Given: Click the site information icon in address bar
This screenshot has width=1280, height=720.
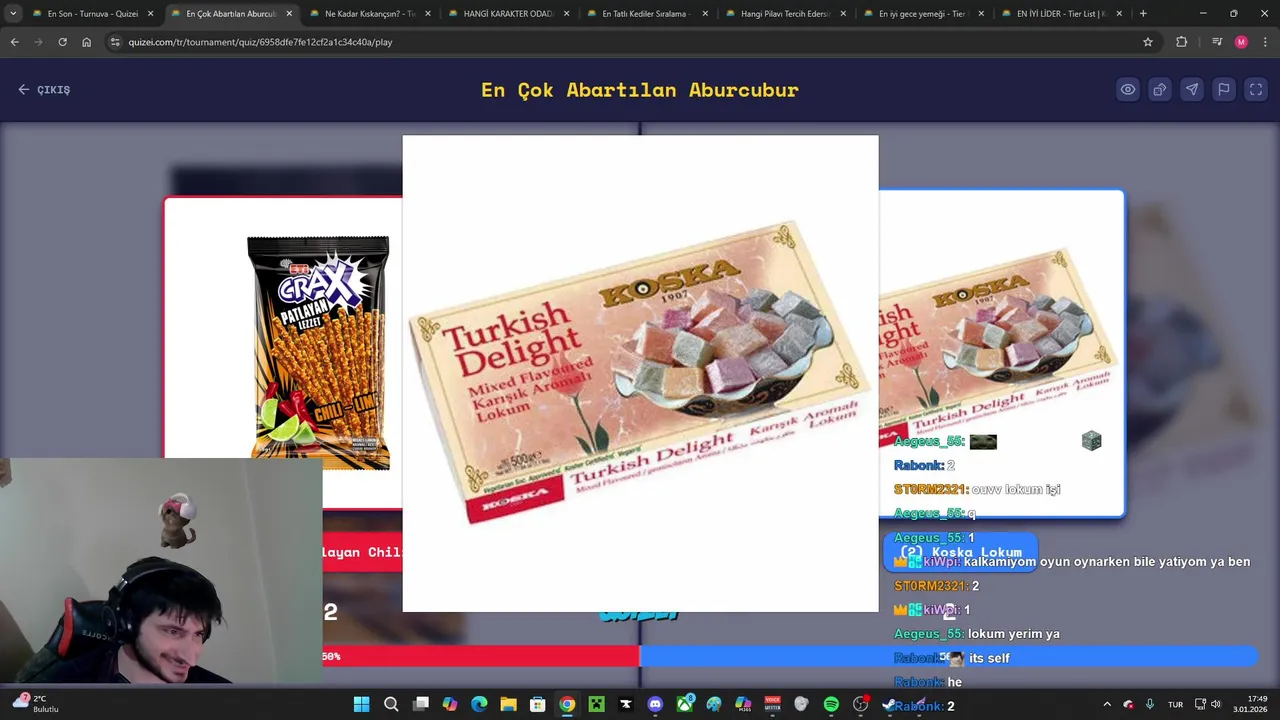Looking at the screenshot, I should click(x=115, y=42).
